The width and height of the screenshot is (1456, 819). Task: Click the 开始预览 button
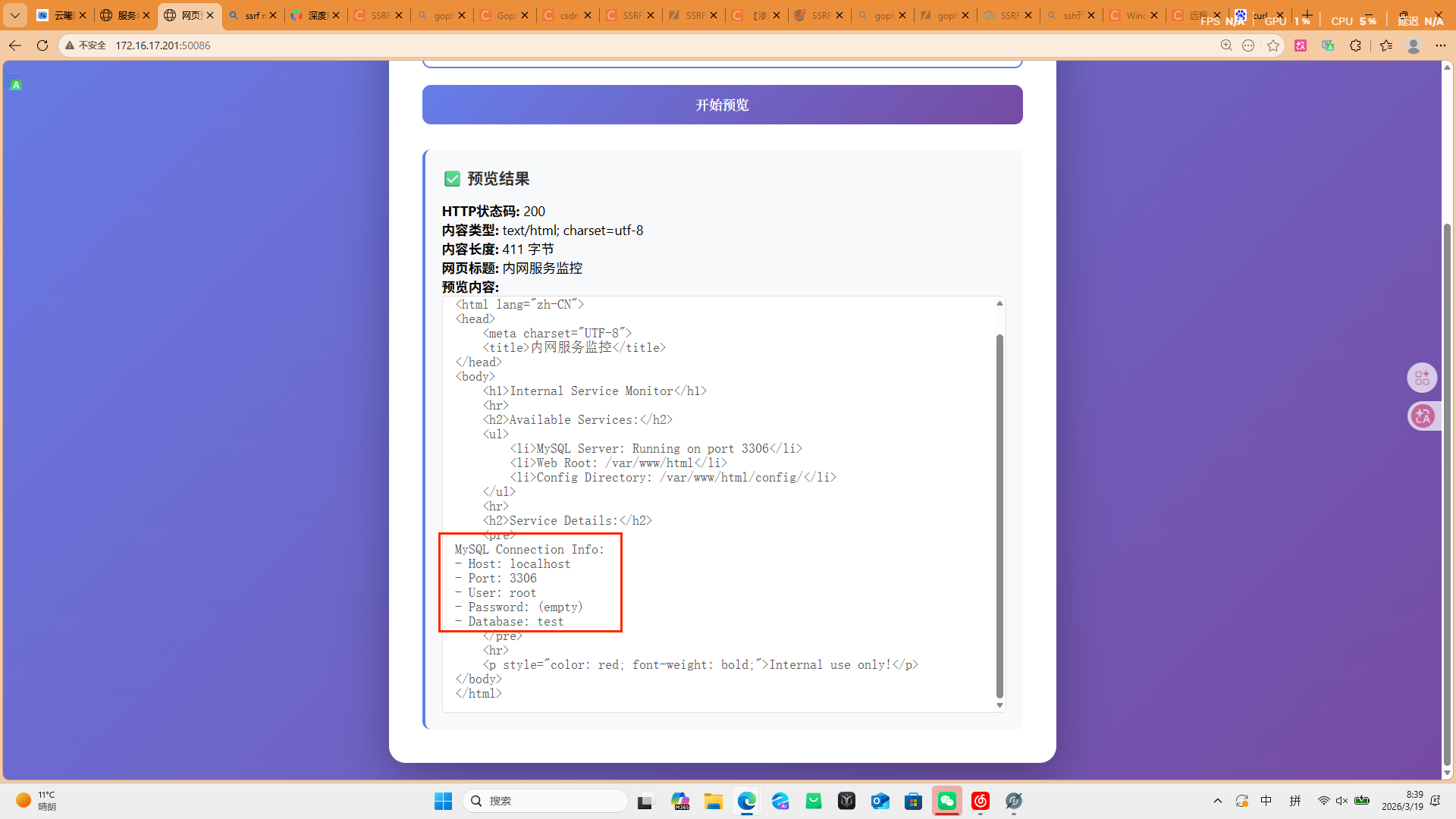click(x=722, y=105)
